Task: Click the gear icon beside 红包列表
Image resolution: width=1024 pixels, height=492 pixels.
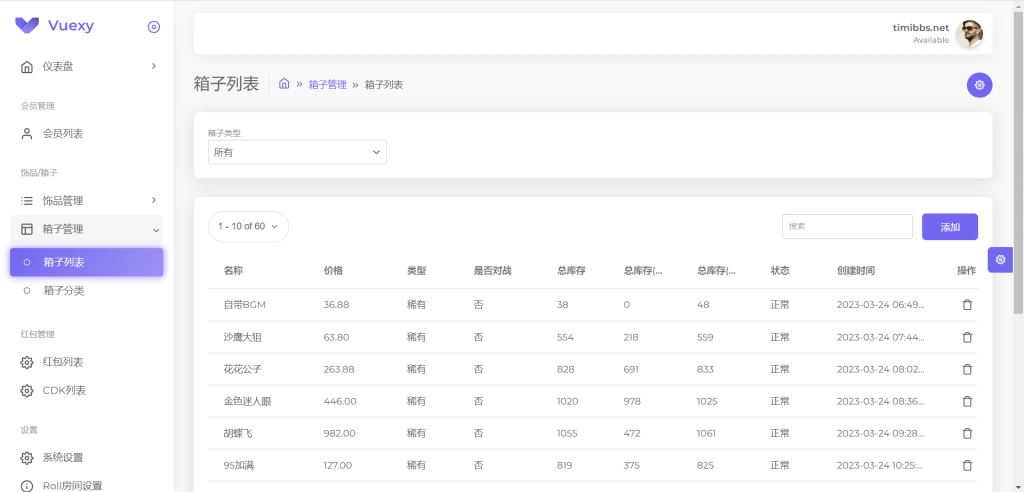Action: tap(27, 362)
